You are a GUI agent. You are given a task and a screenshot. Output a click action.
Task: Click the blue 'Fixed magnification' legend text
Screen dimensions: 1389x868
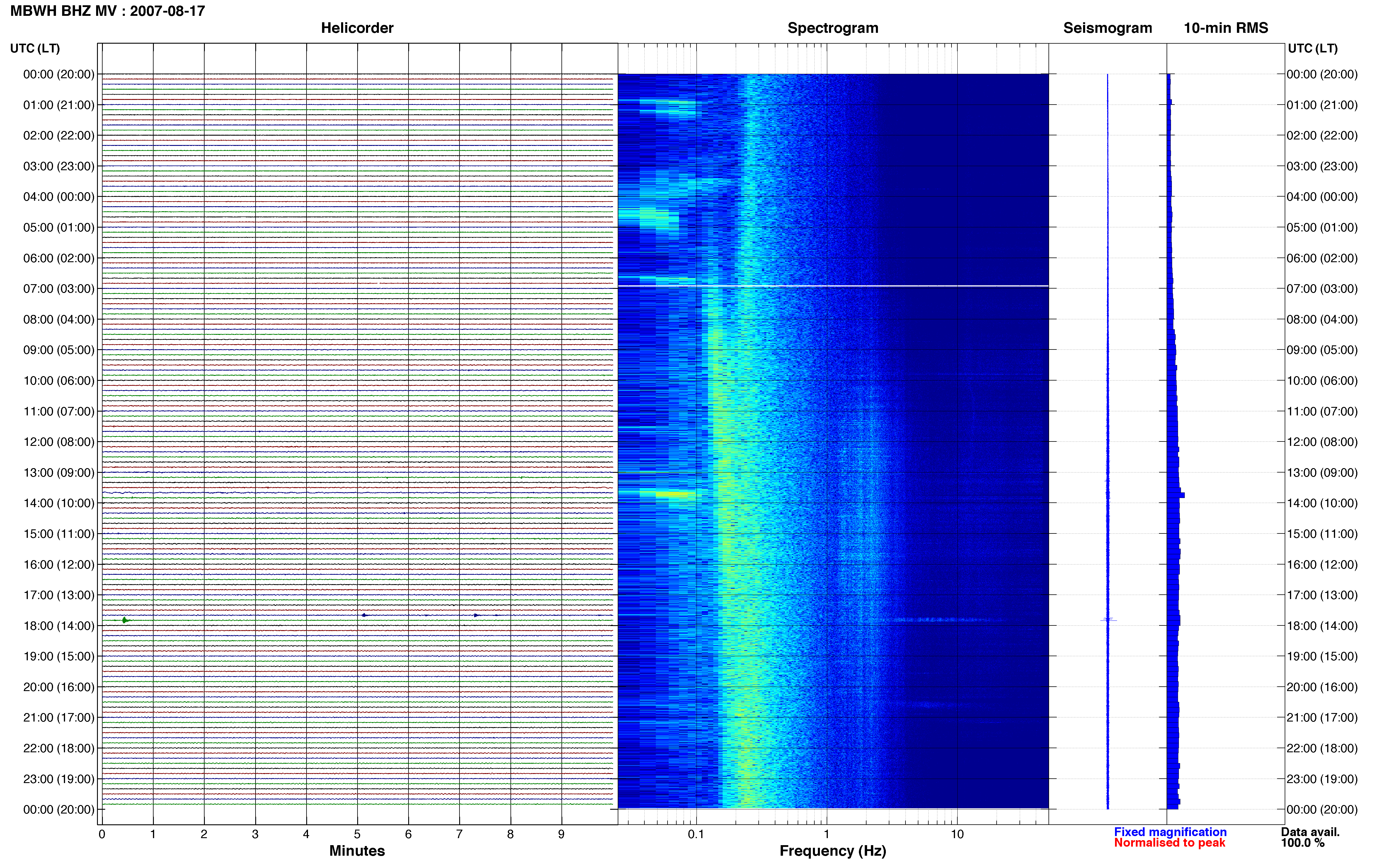(x=1170, y=832)
